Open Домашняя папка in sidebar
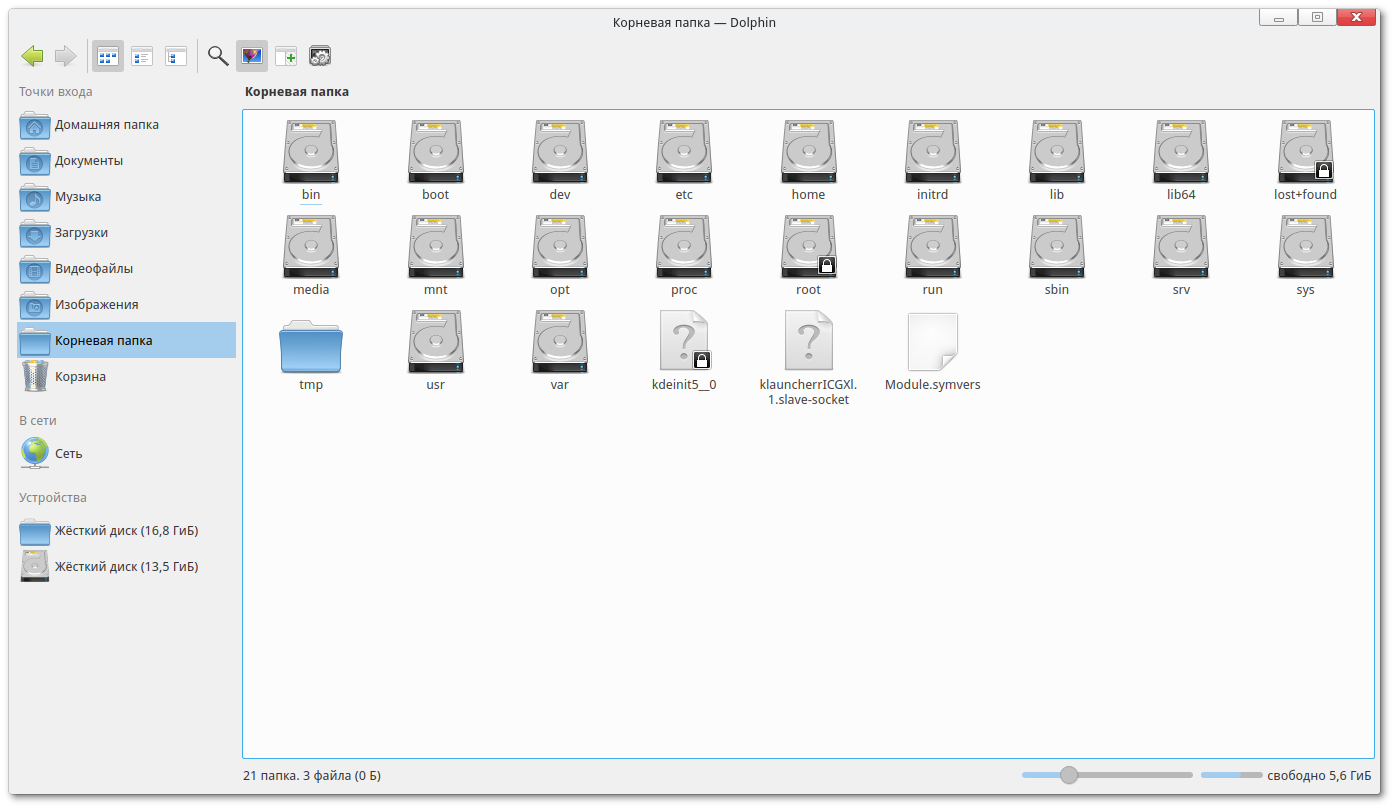Screen dimensions: 1395x809 click(x=126, y=125)
